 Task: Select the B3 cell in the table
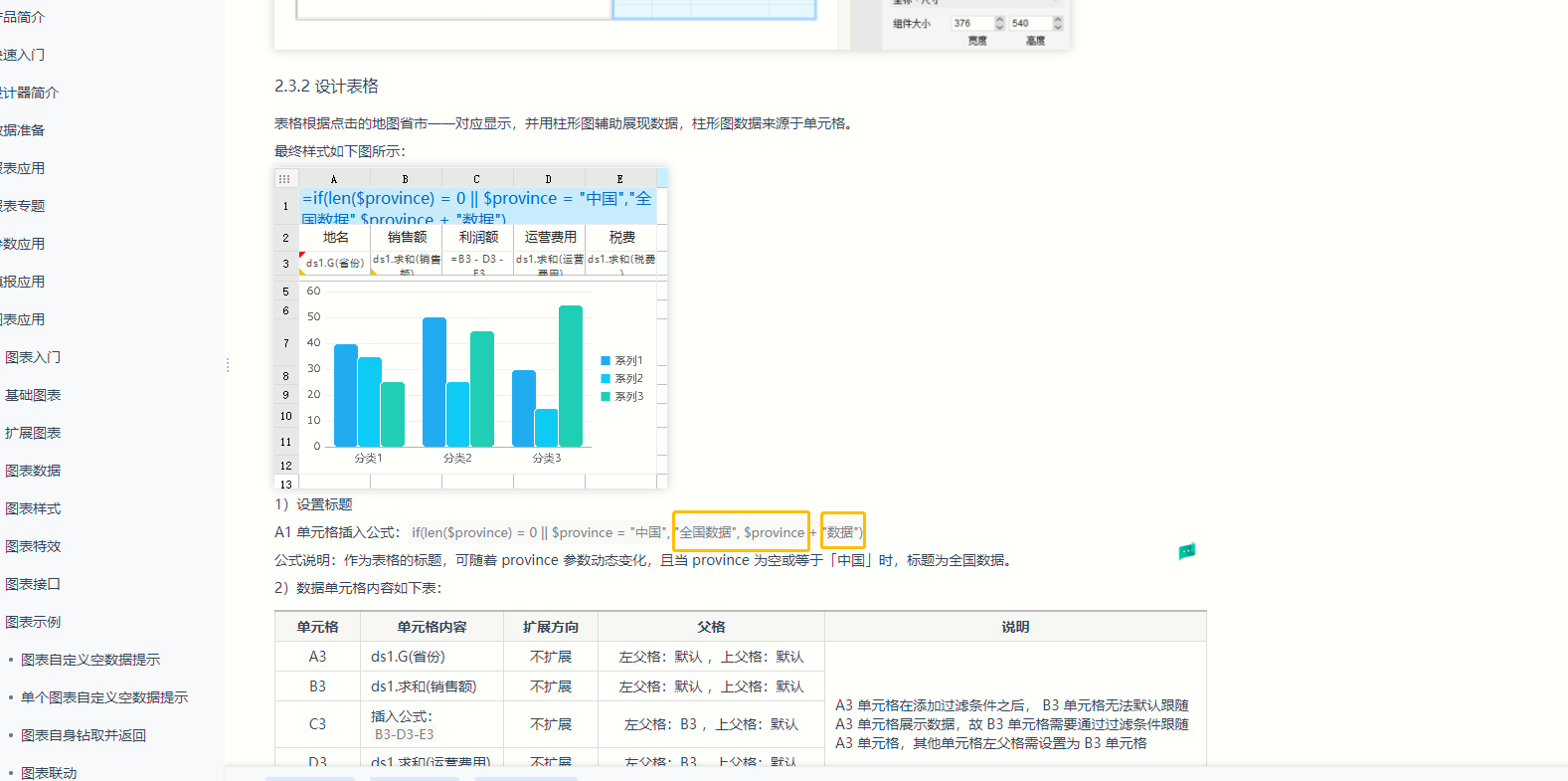coord(317,686)
